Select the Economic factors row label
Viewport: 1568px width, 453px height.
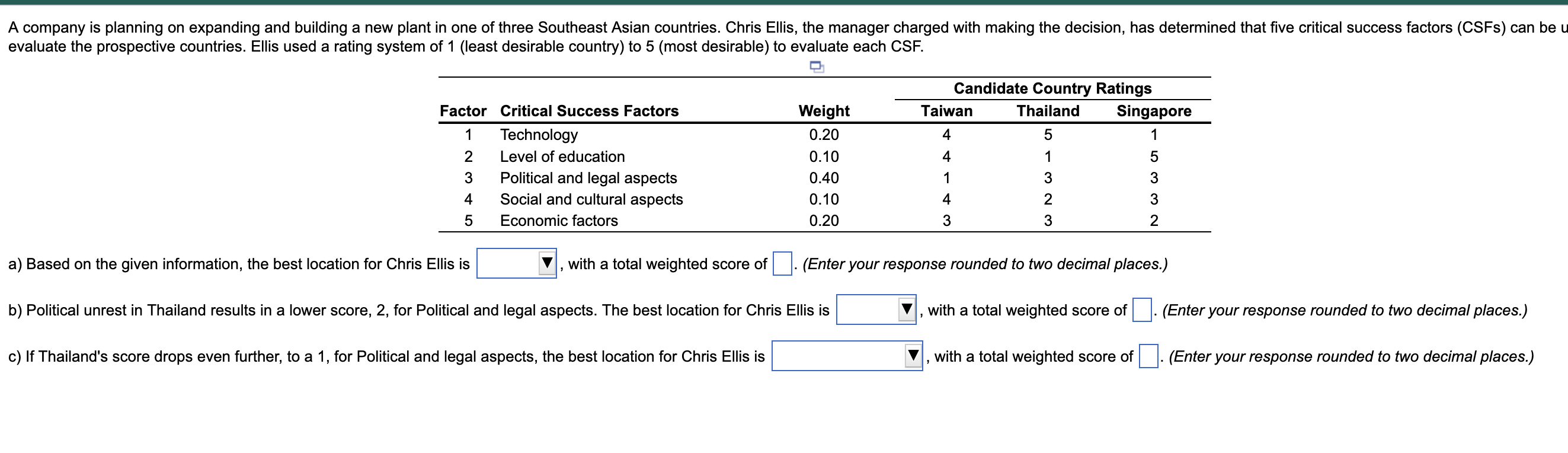coord(558,221)
